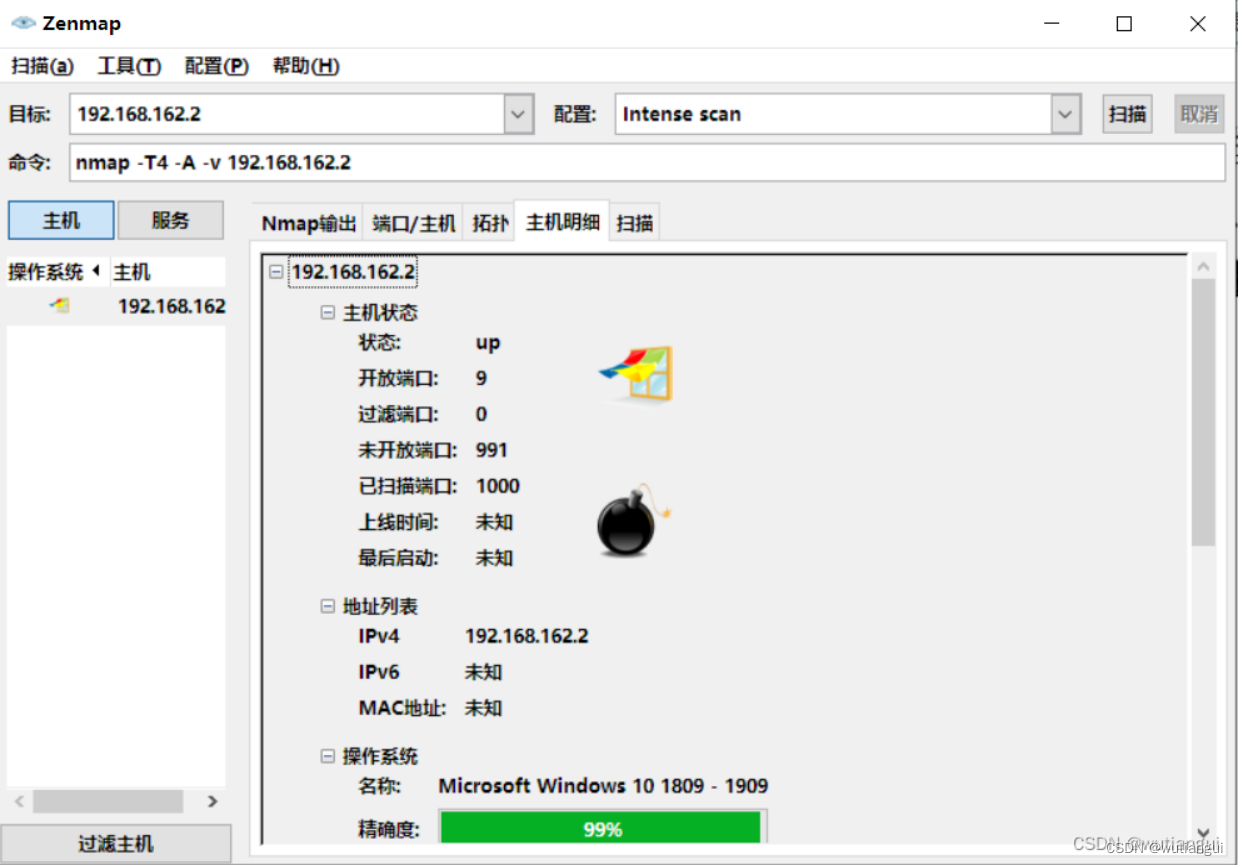Screen dimensions: 1238x865
Task: Click the 上线时间 label
Action: pos(399,522)
